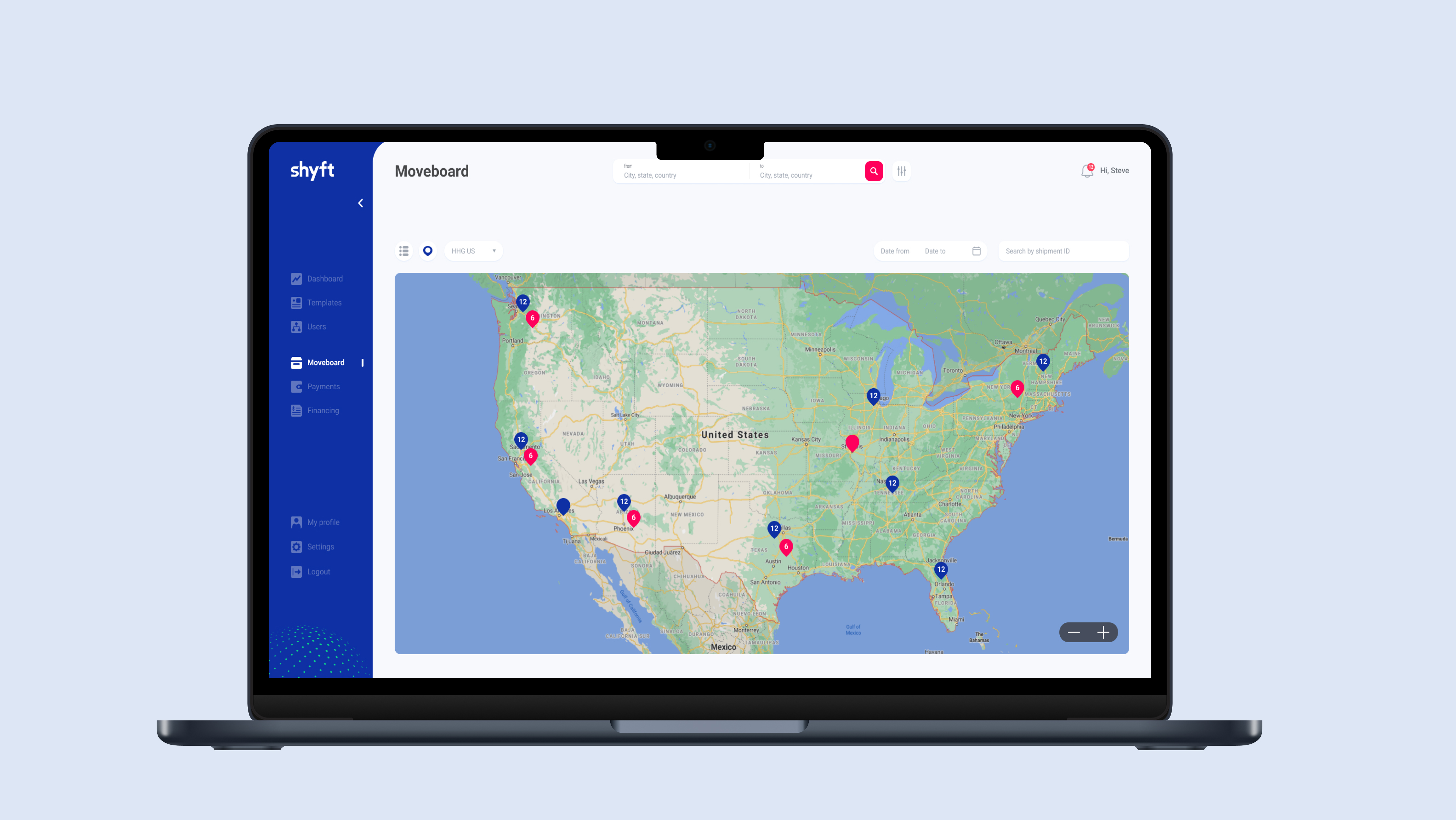1456x820 pixels.
Task: Select blue marker at Los Angeles
Action: 563,506
